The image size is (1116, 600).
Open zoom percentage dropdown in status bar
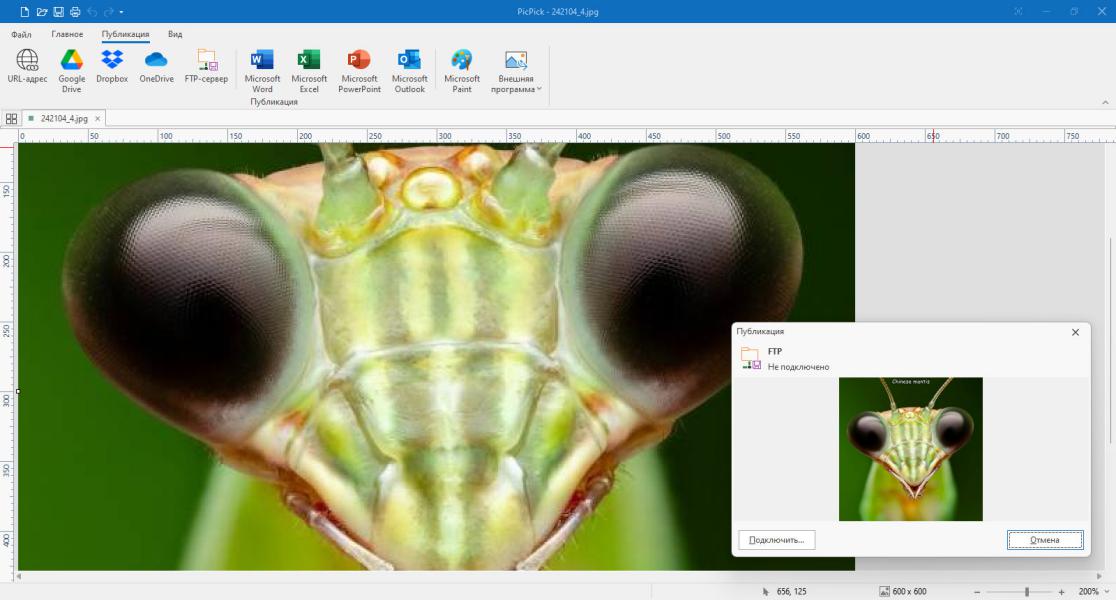tap(1105, 591)
